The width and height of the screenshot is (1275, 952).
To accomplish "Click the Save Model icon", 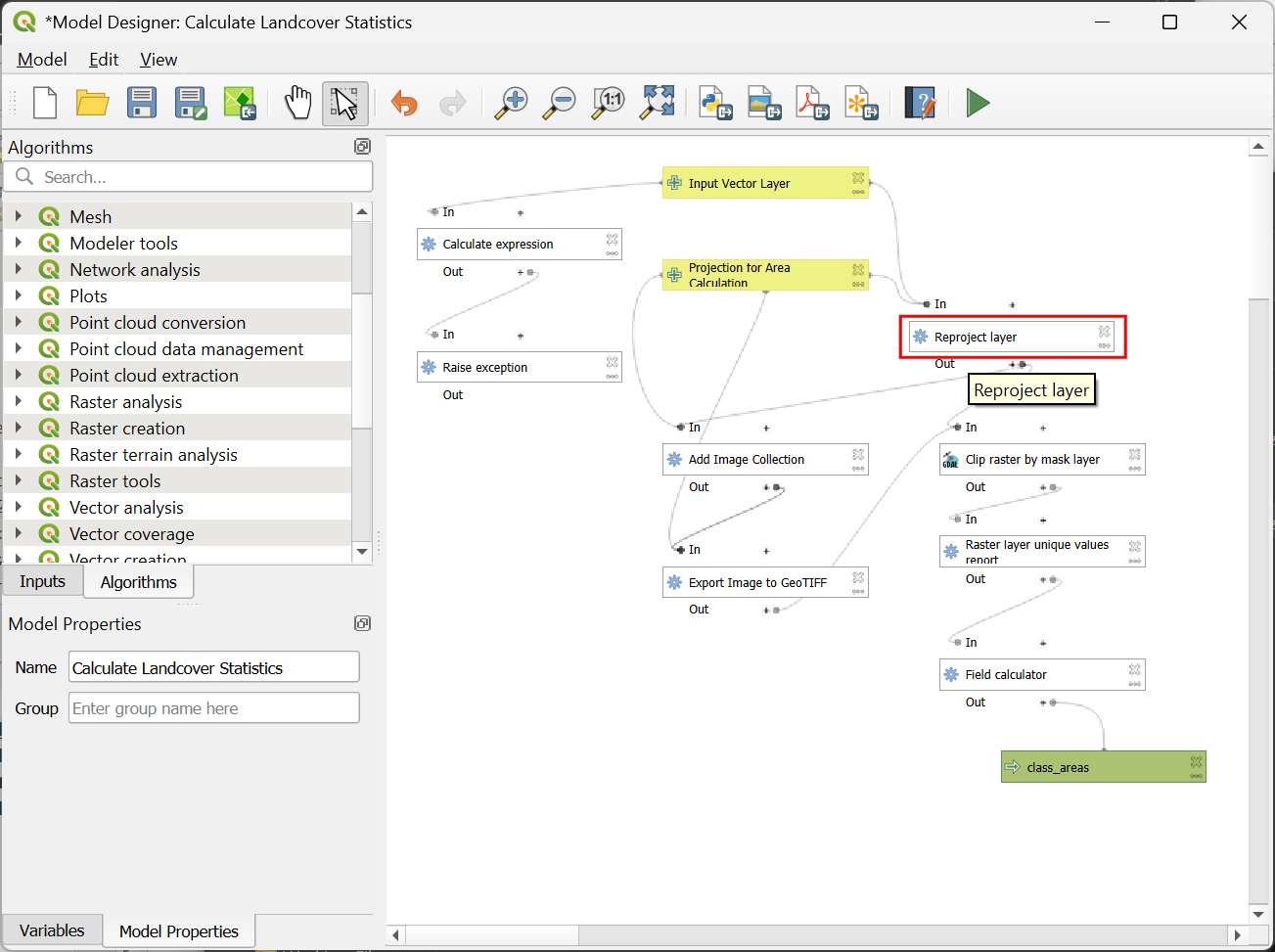I will 142,103.
